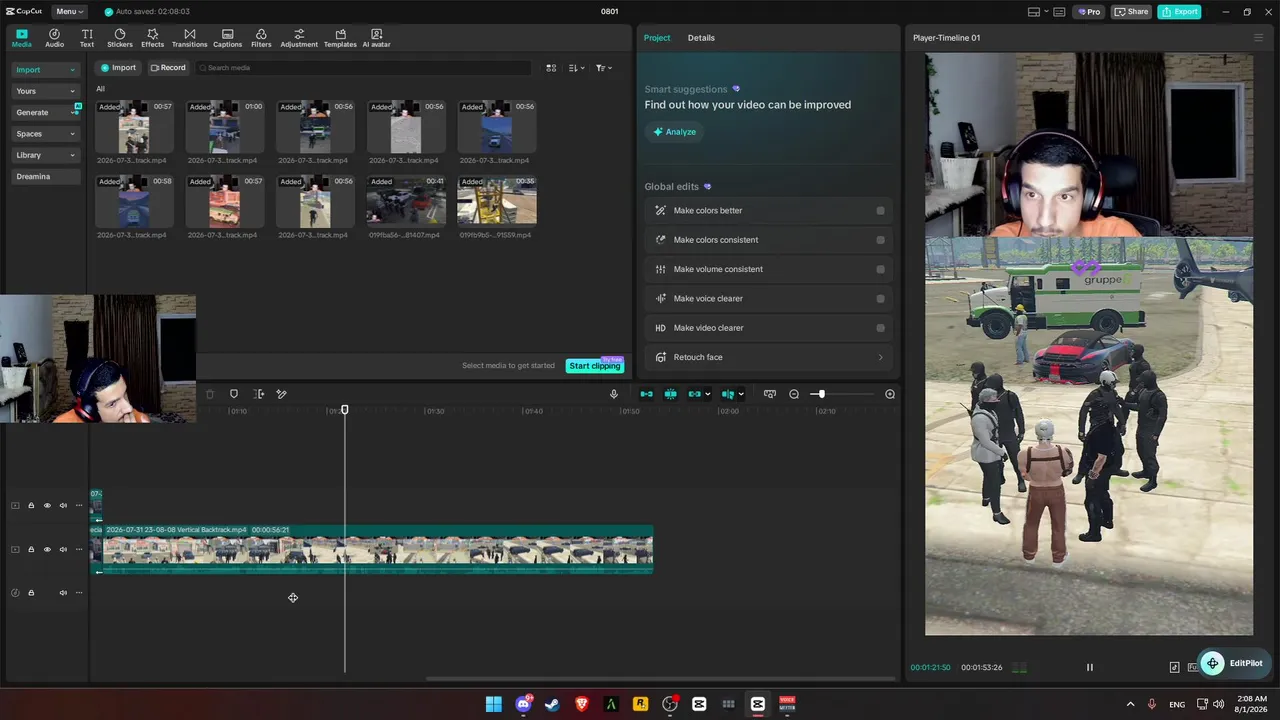Viewport: 1280px width, 720px height.
Task: Expand the Yours section
Action: (46, 91)
